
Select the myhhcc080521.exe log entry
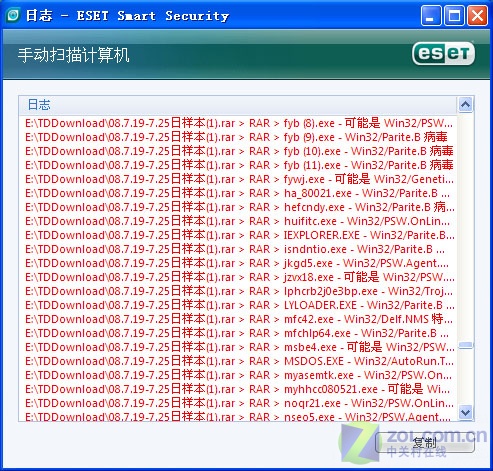tap(239, 389)
